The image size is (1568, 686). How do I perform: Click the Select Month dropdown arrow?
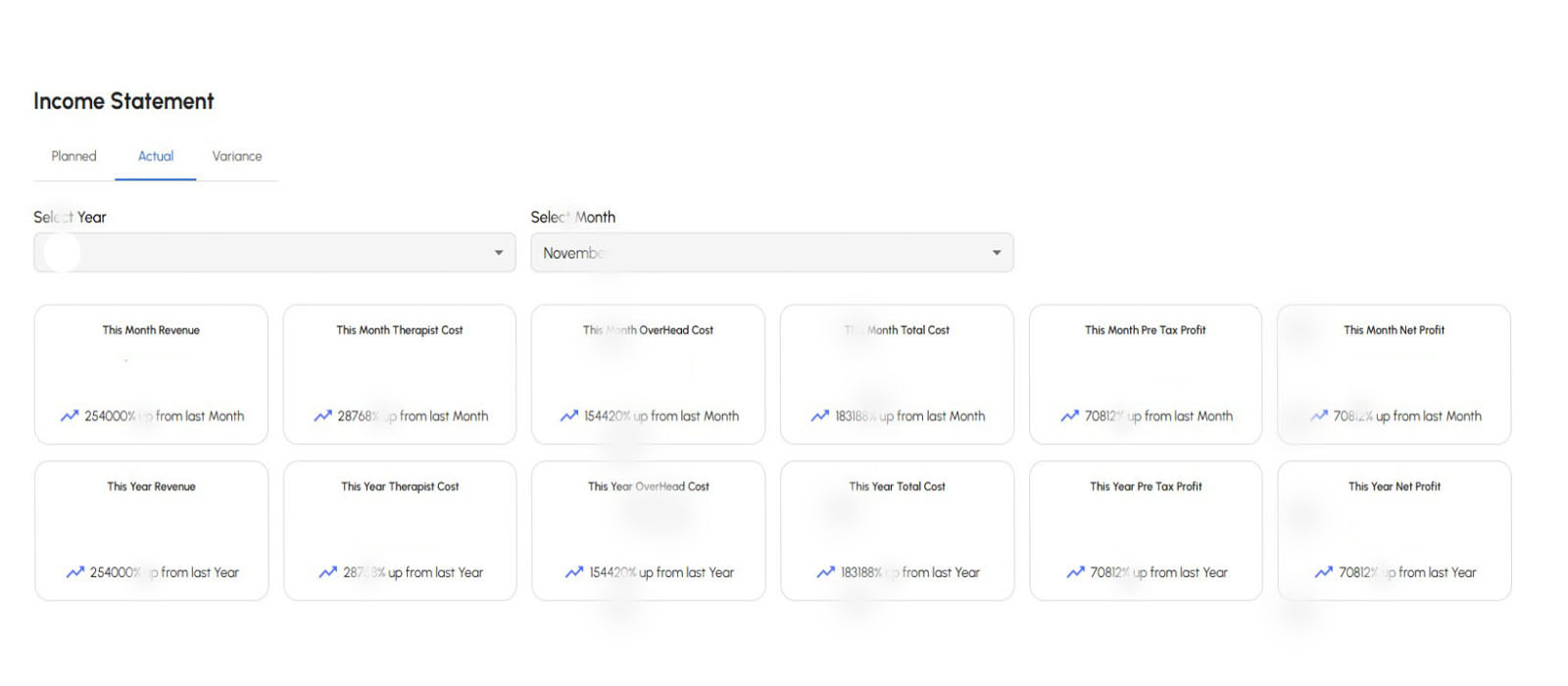pos(997,253)
